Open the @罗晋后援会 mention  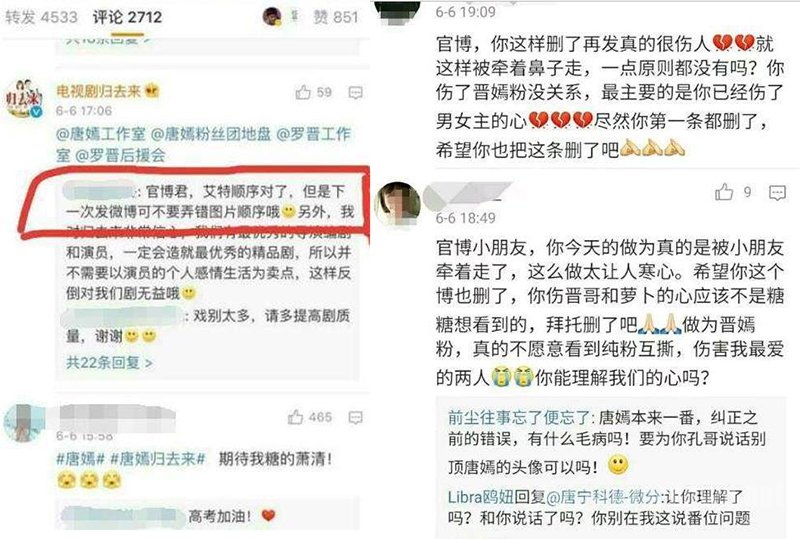point(120,155)
